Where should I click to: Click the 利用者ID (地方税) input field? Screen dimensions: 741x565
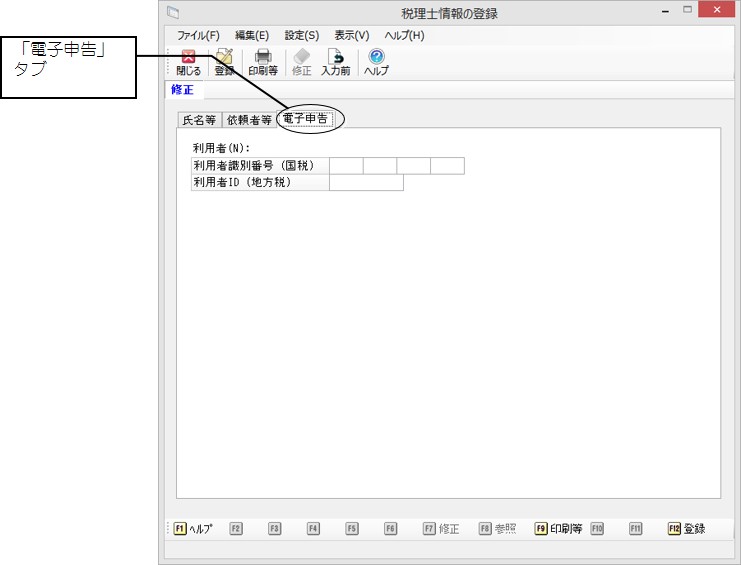366,183
